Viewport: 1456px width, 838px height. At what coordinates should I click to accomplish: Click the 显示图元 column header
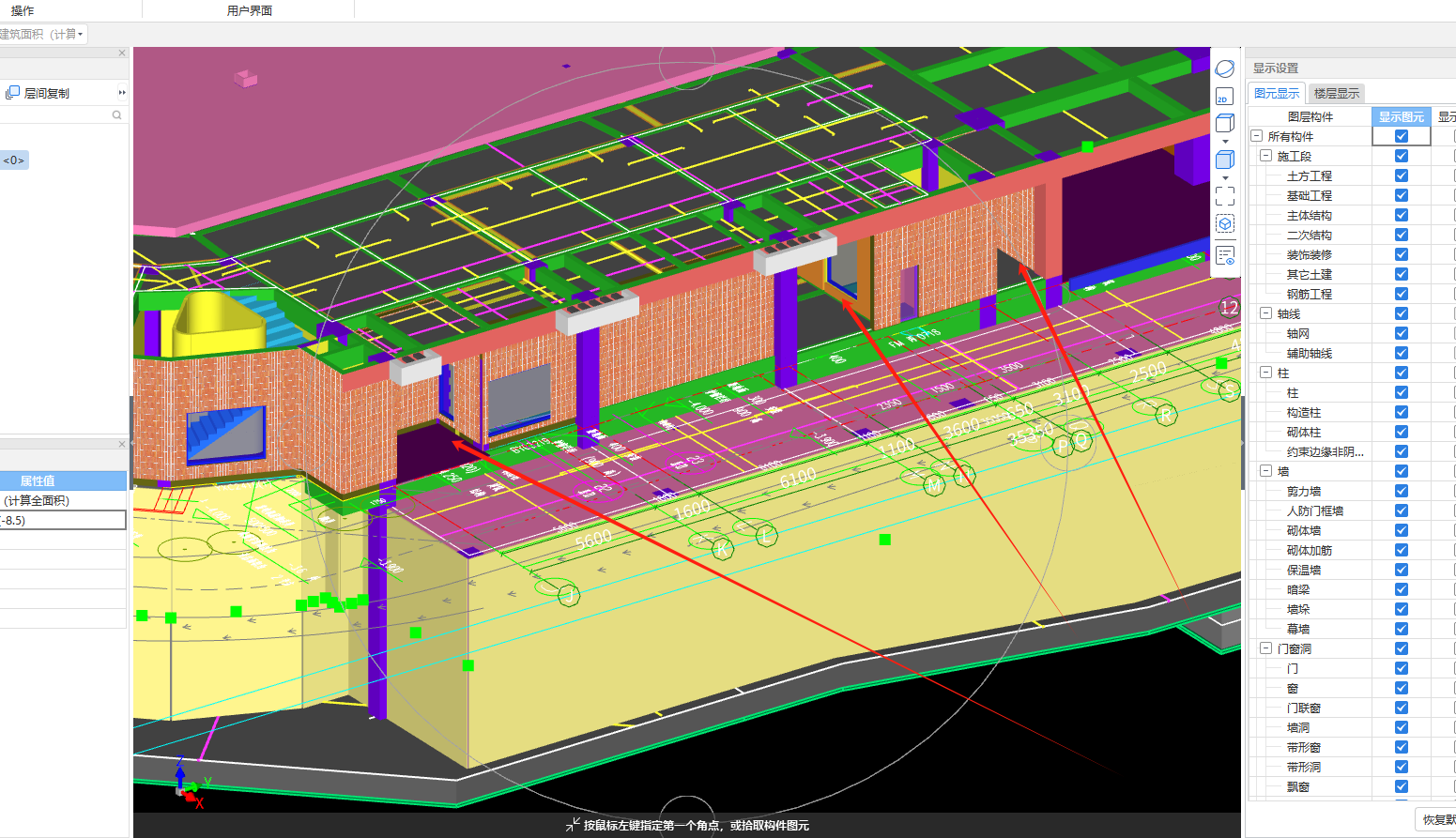coord(1402,116)
